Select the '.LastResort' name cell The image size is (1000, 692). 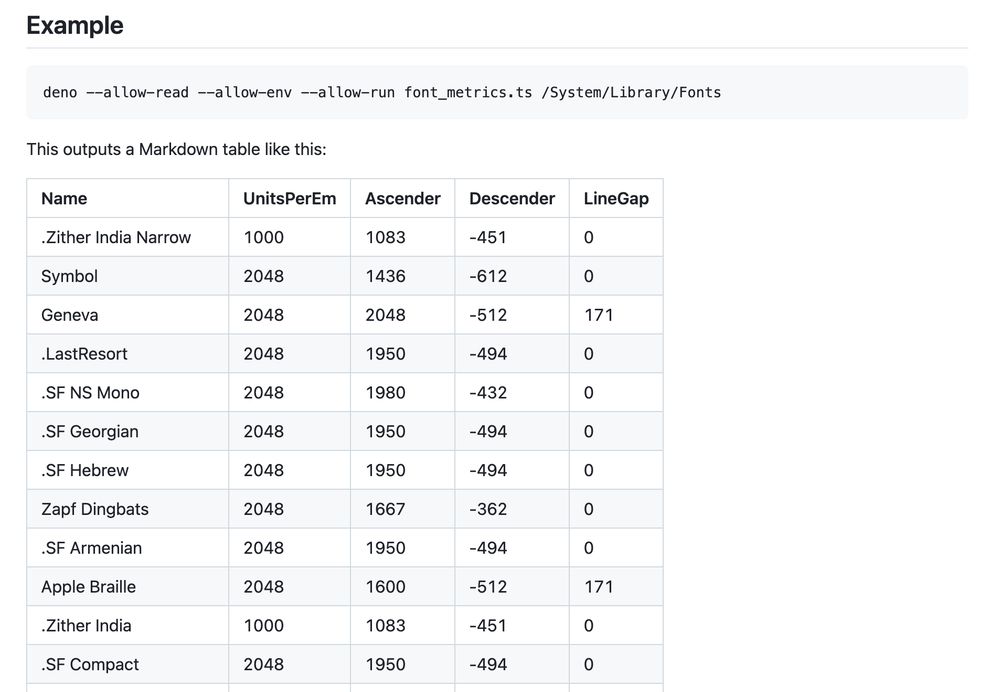click(128, 354)
